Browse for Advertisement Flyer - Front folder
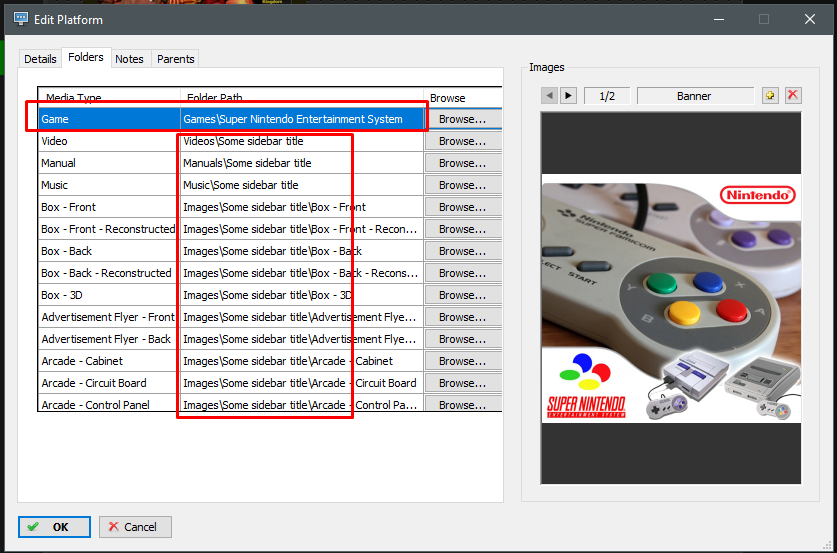 click(463, 317)
